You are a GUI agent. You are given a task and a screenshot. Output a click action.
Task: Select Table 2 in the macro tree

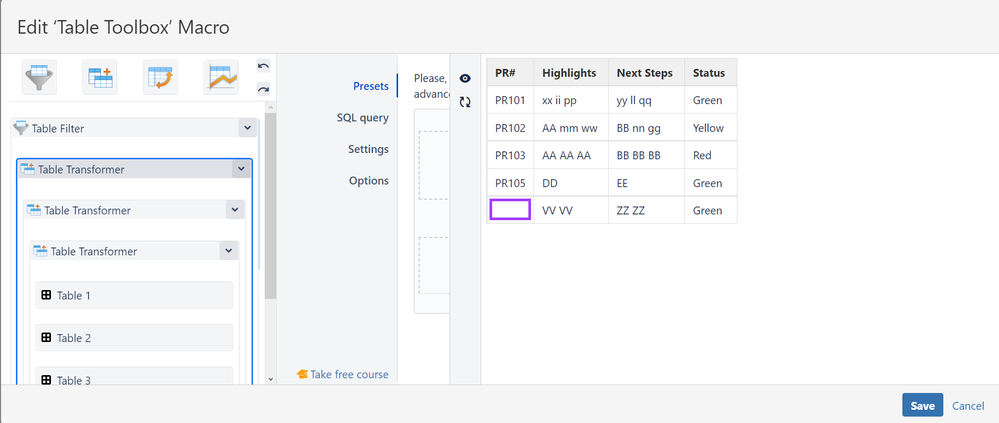(134, 338)
